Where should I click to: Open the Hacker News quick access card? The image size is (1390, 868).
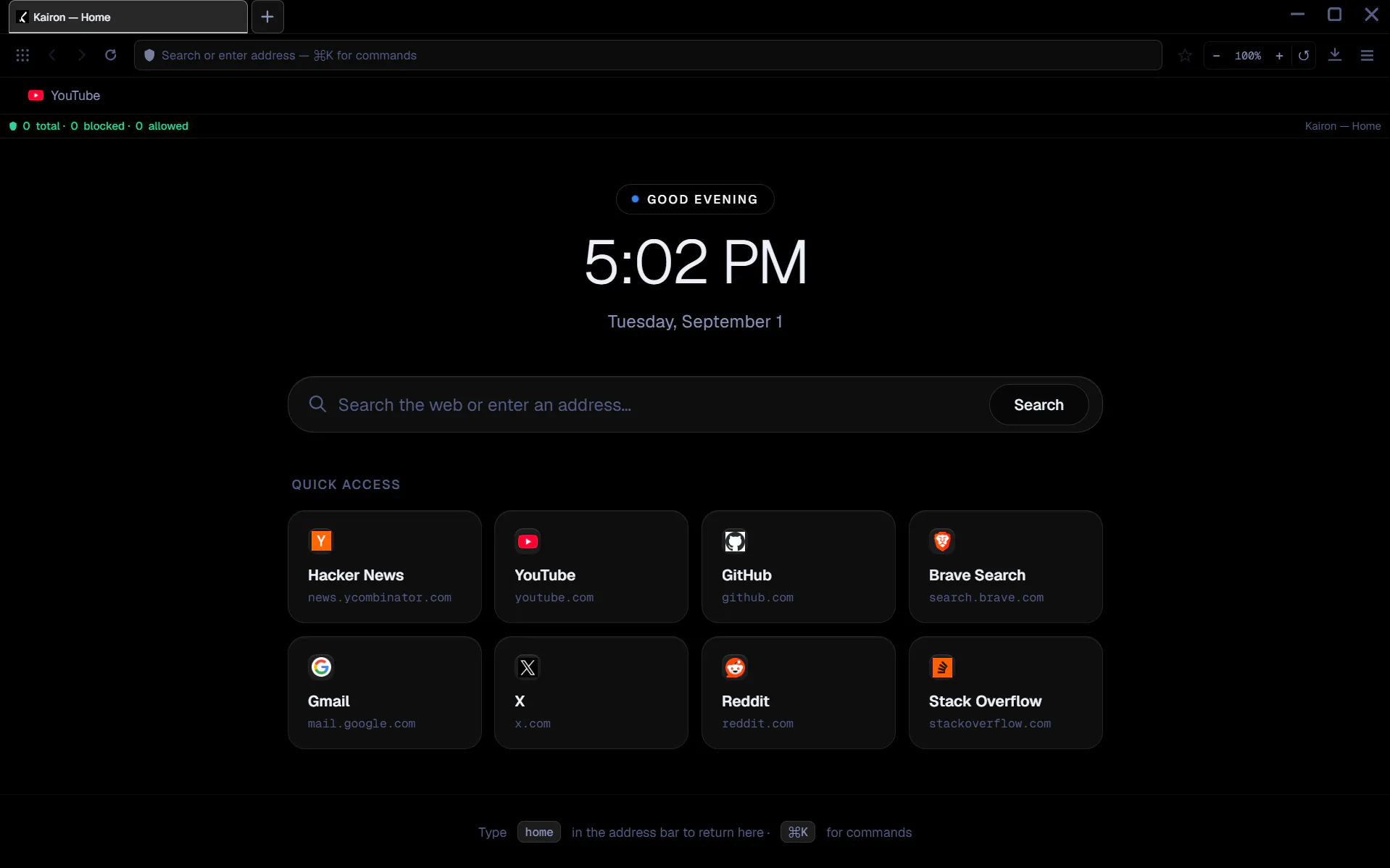point(385,567)
